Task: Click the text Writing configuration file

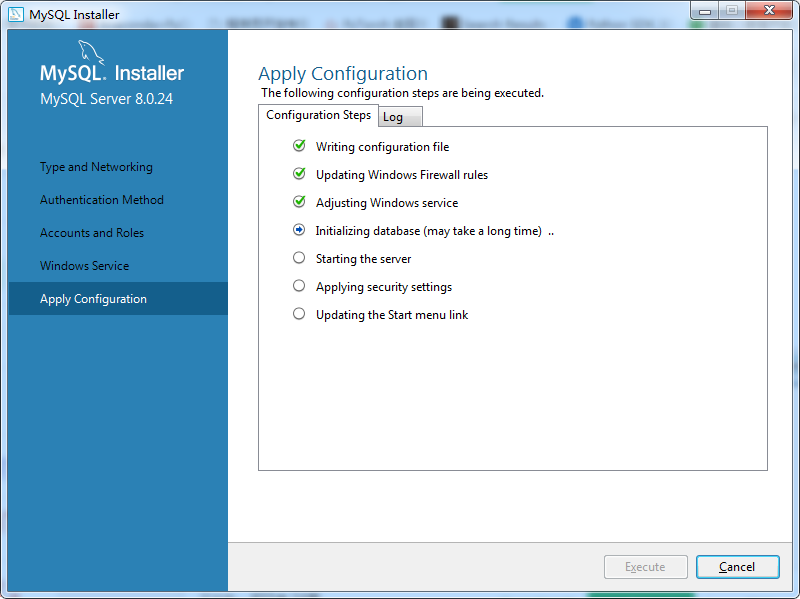Action: click(382, 147)
